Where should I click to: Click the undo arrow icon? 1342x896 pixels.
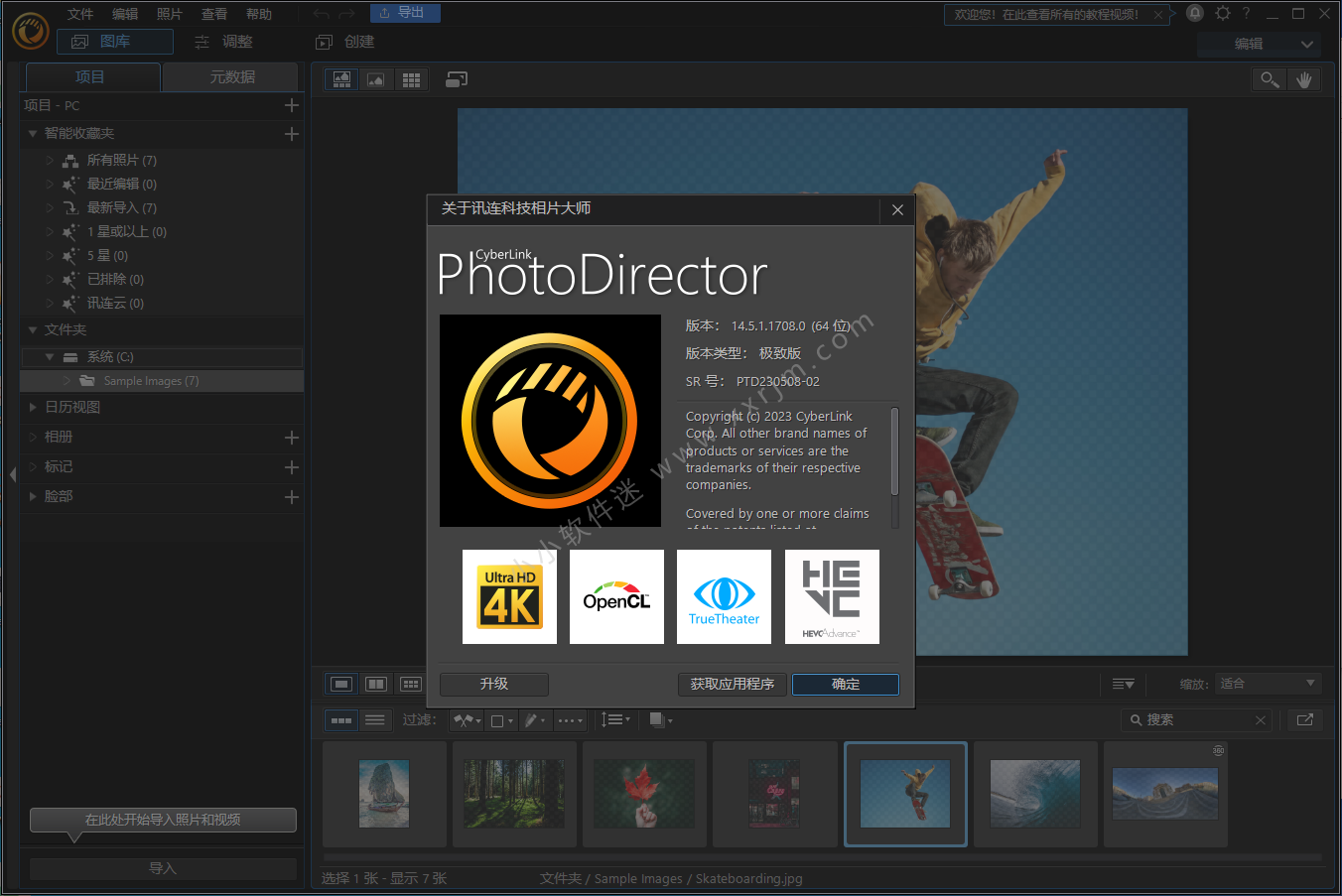(322, 14)
